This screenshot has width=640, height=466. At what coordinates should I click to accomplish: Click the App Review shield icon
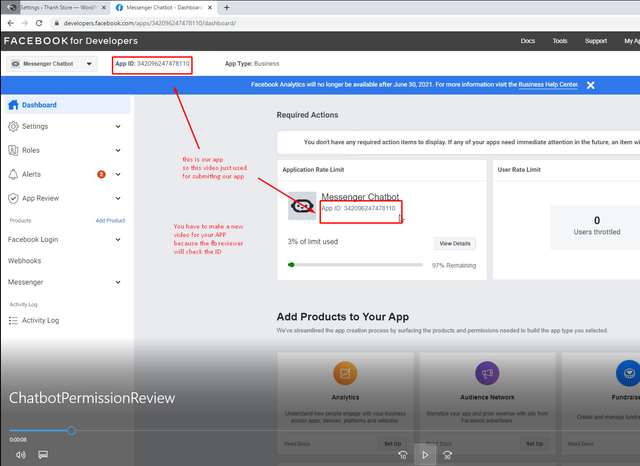13,198
